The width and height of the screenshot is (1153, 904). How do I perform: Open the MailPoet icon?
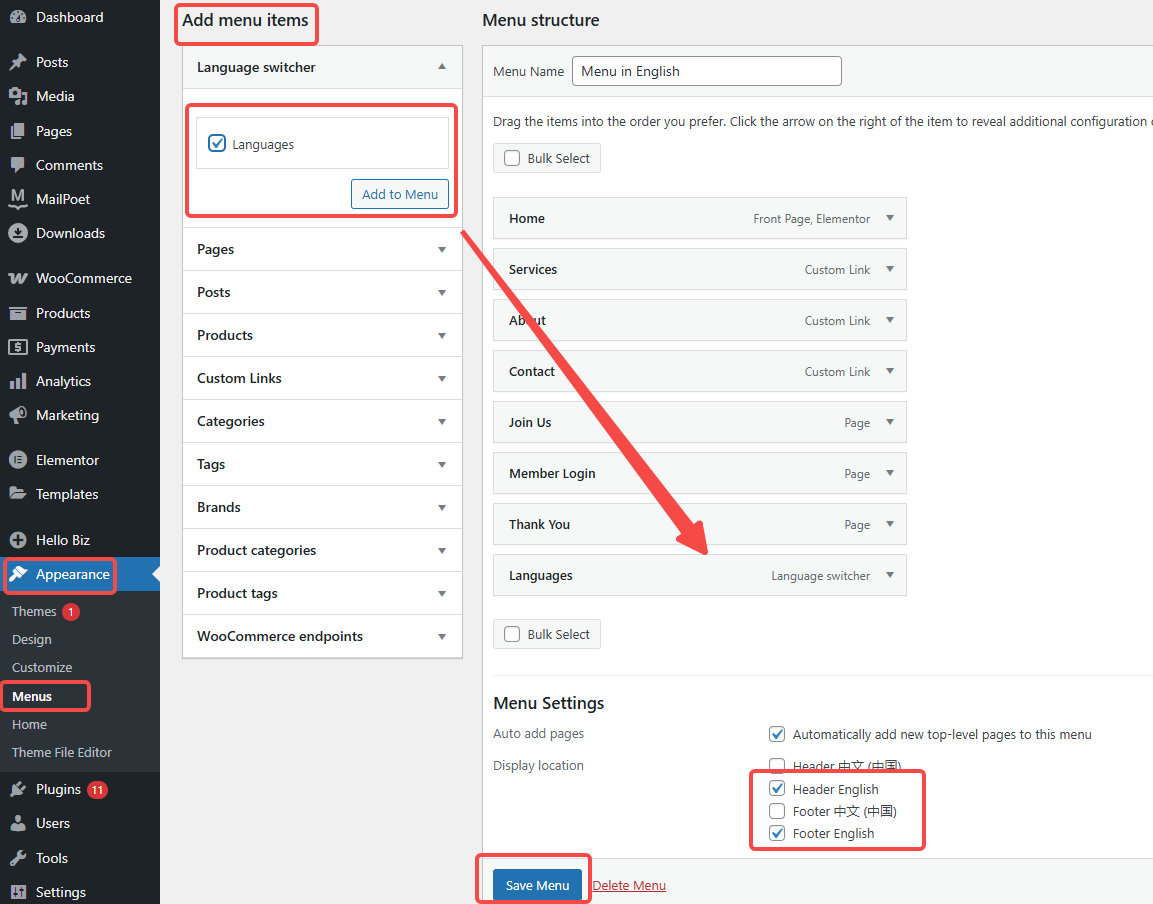click(x=20, y=198)
